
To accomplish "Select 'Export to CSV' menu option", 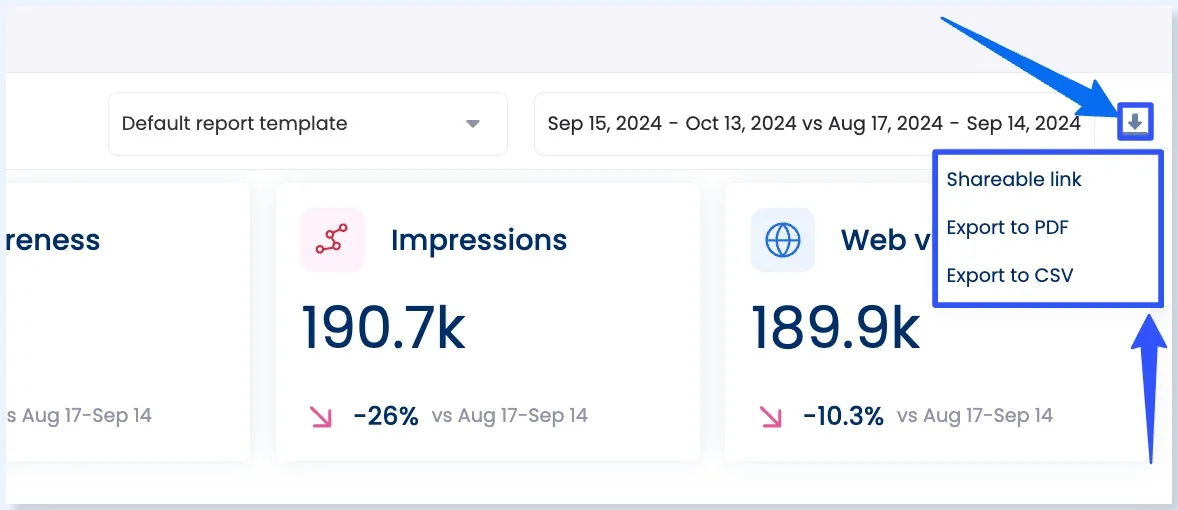I will click(x=1010, y=275).
